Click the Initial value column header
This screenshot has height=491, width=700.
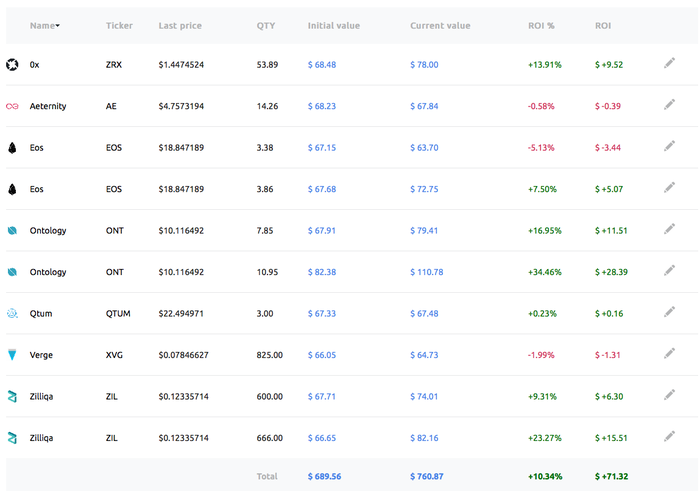click(334, 25)
